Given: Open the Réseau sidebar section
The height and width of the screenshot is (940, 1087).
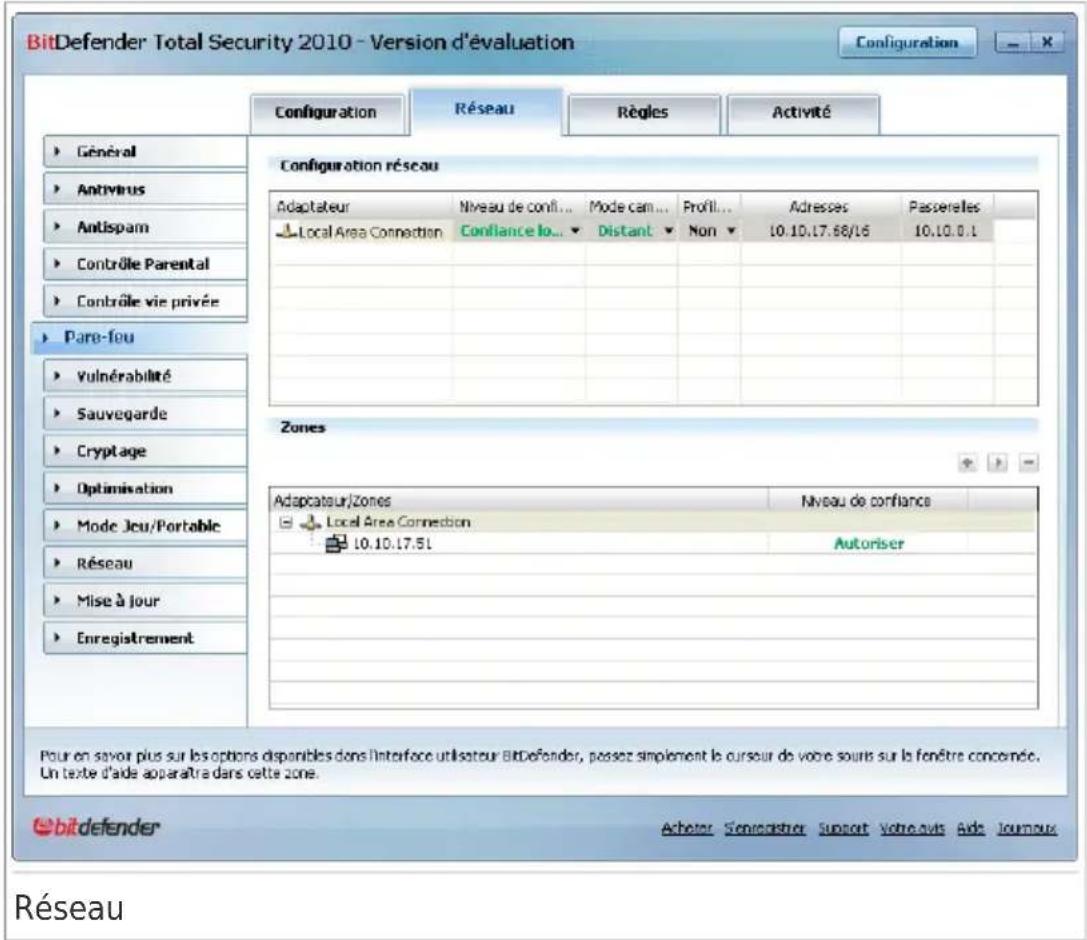Looking at the screenshot, I should tap(145, 564).
